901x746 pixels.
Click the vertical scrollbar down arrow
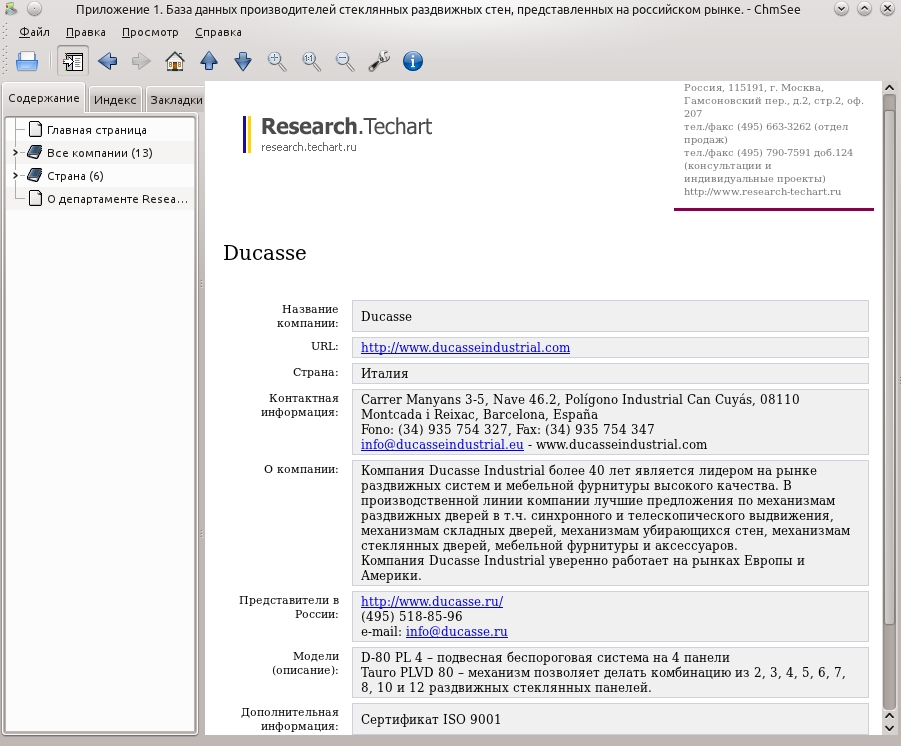889,728
